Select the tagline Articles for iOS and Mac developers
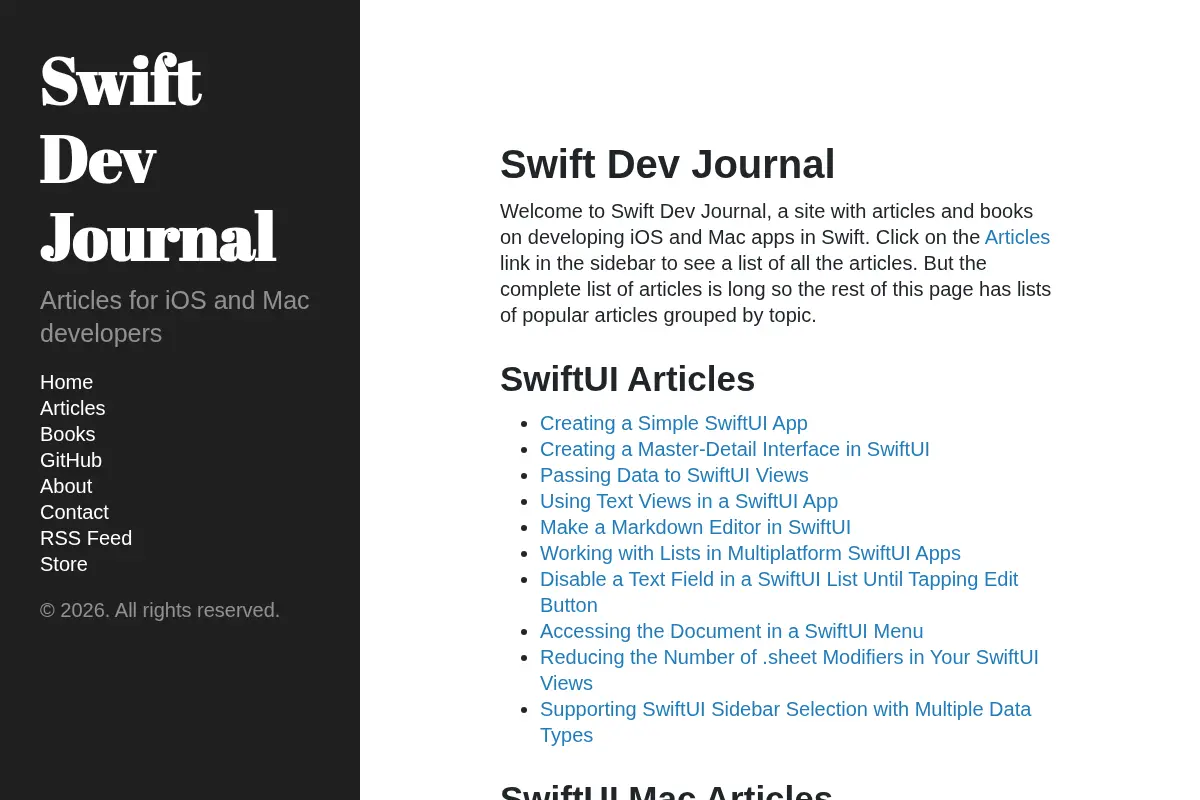 [x=175, y=316]
